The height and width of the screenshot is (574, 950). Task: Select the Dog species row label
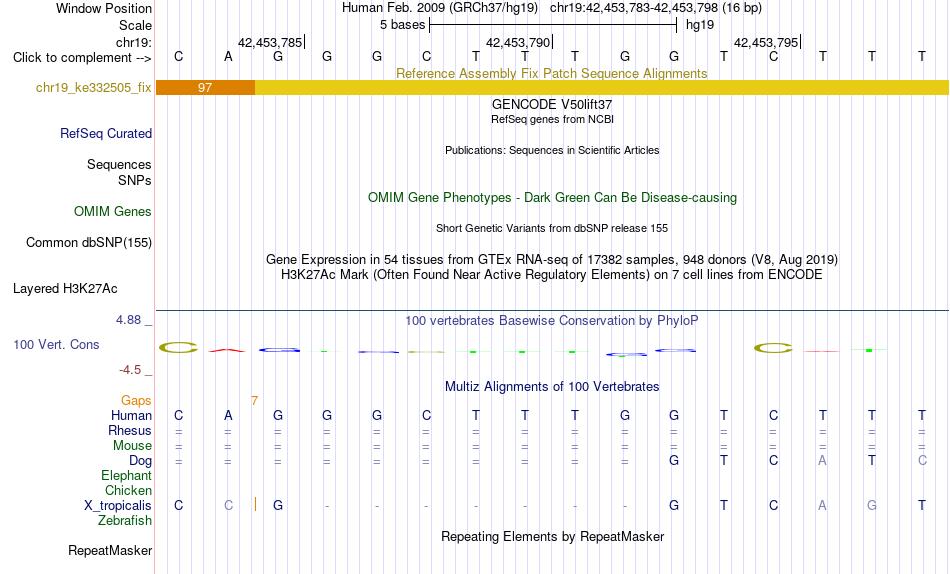point(140,461)
